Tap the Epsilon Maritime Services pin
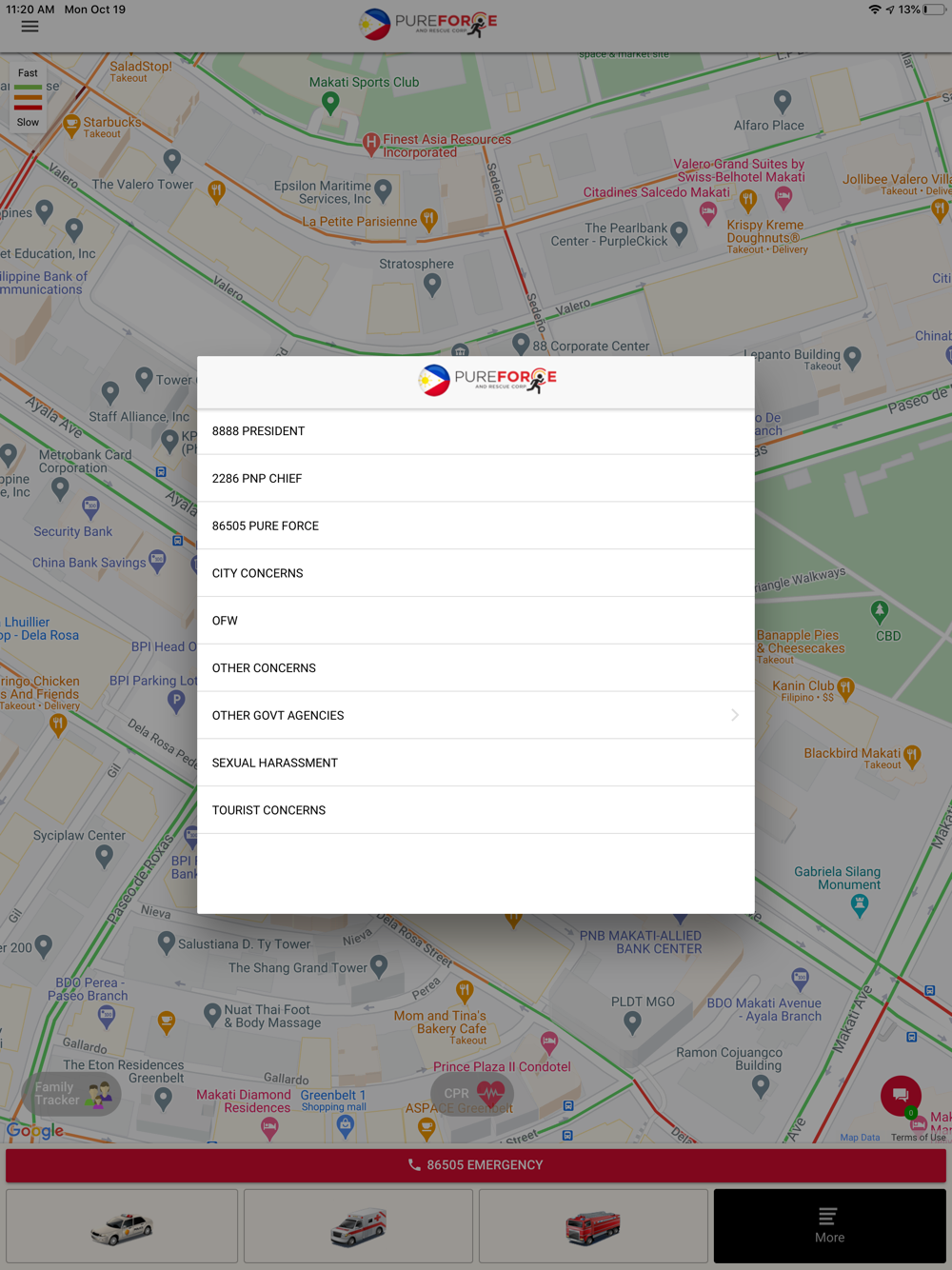Screen dimensions: 952x1270 click(x=384, y=190)
